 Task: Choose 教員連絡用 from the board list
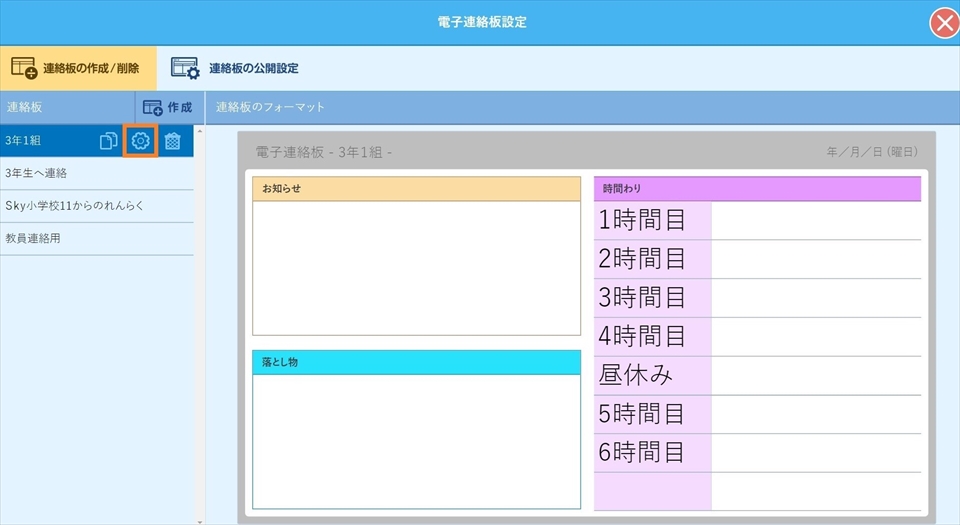pos(97,238)
